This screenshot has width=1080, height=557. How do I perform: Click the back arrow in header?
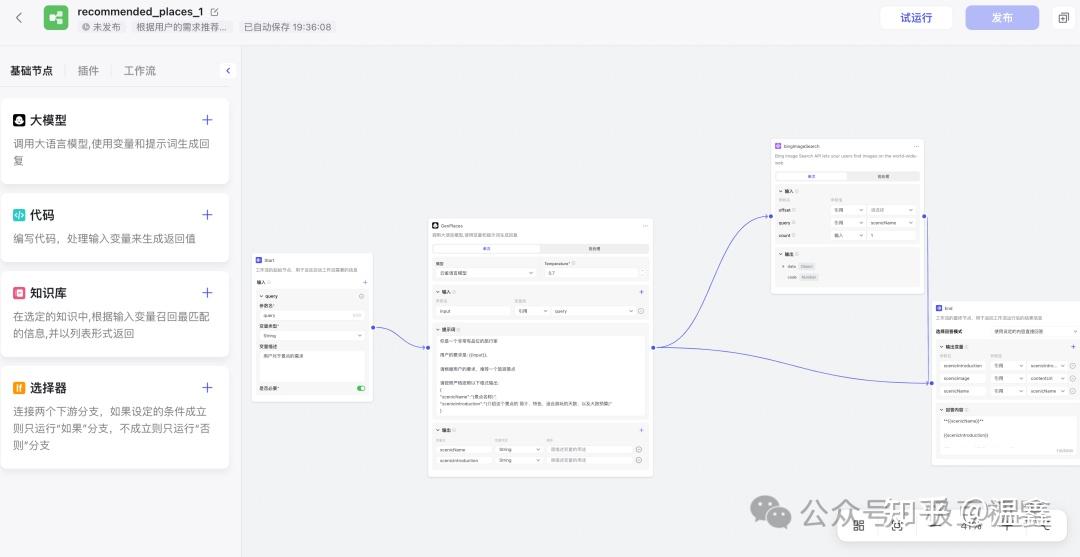(19, 17)
